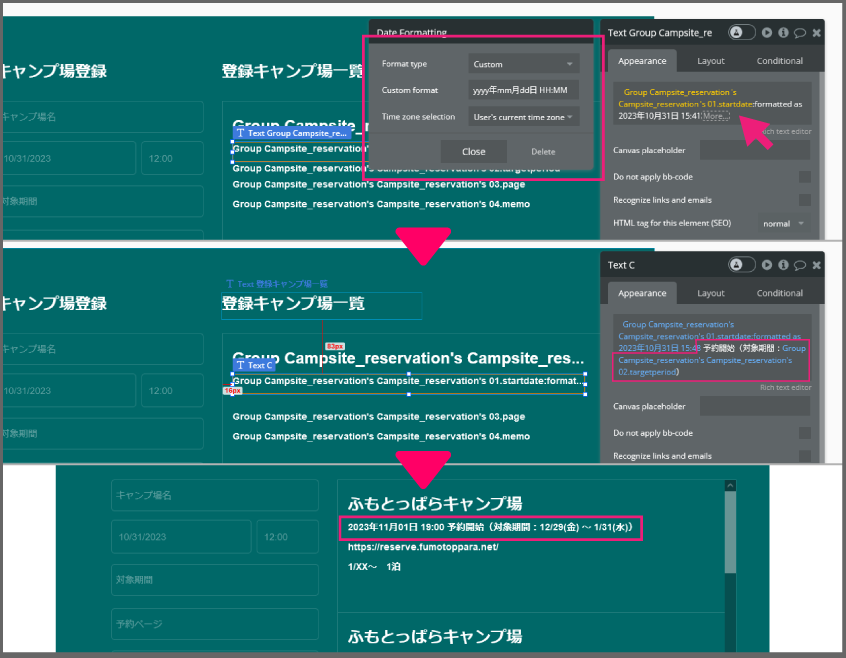Toggle the lock switch in Text Group Campsite_re panel
The image size is (846, 658).
click(741, 32)
